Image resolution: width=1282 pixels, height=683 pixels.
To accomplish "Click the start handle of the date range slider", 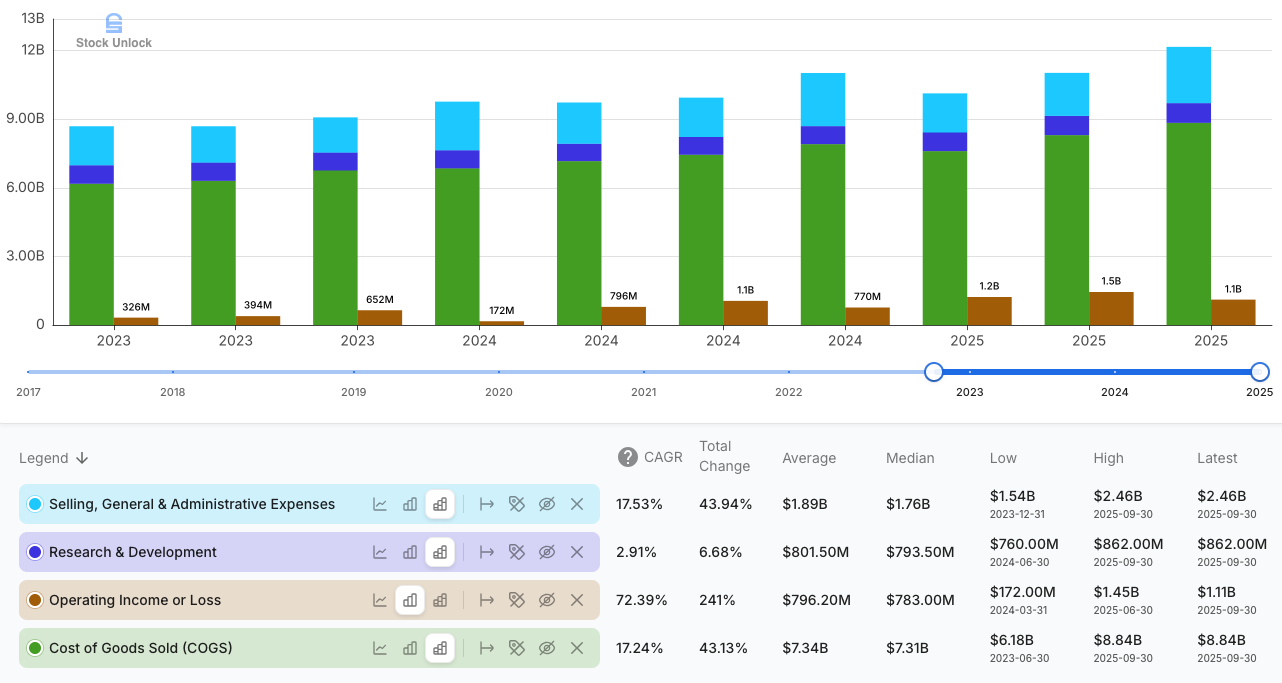I will (x=934, y=372).
